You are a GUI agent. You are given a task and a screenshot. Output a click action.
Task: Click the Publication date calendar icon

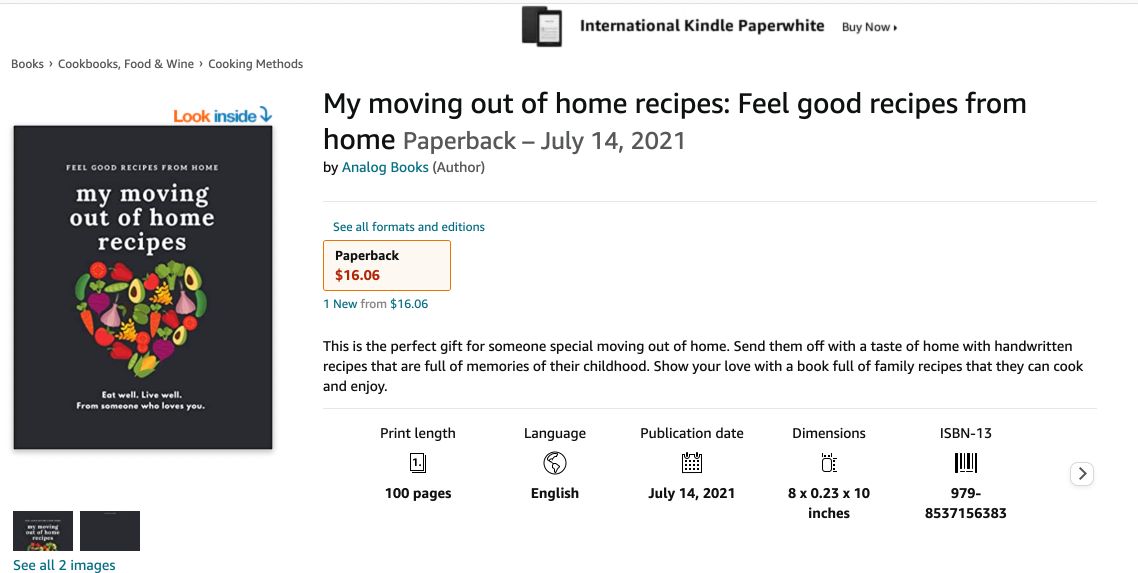[691, 463]
